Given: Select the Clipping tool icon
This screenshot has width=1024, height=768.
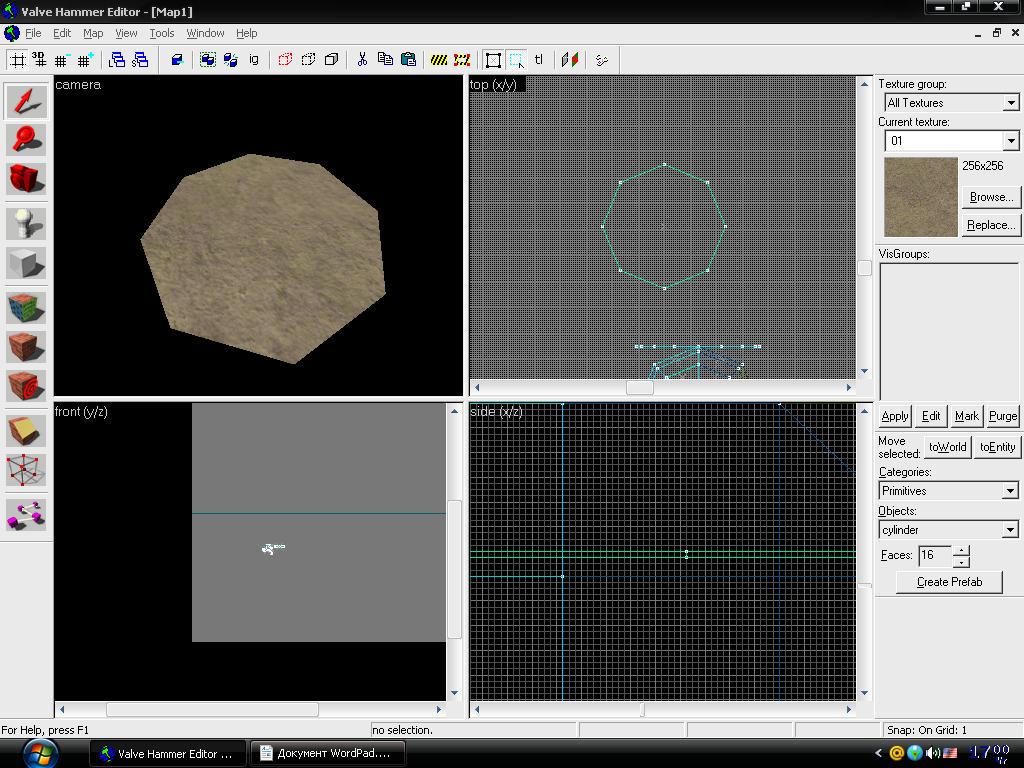Looking at the screenshot, I should point(26,431).
